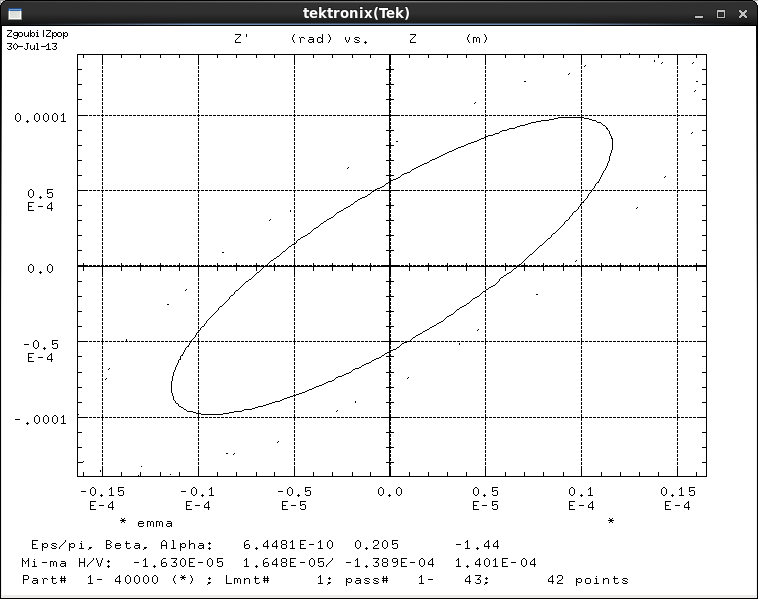
Task: Click the 'pass#' label
Action: coord(367,580)
